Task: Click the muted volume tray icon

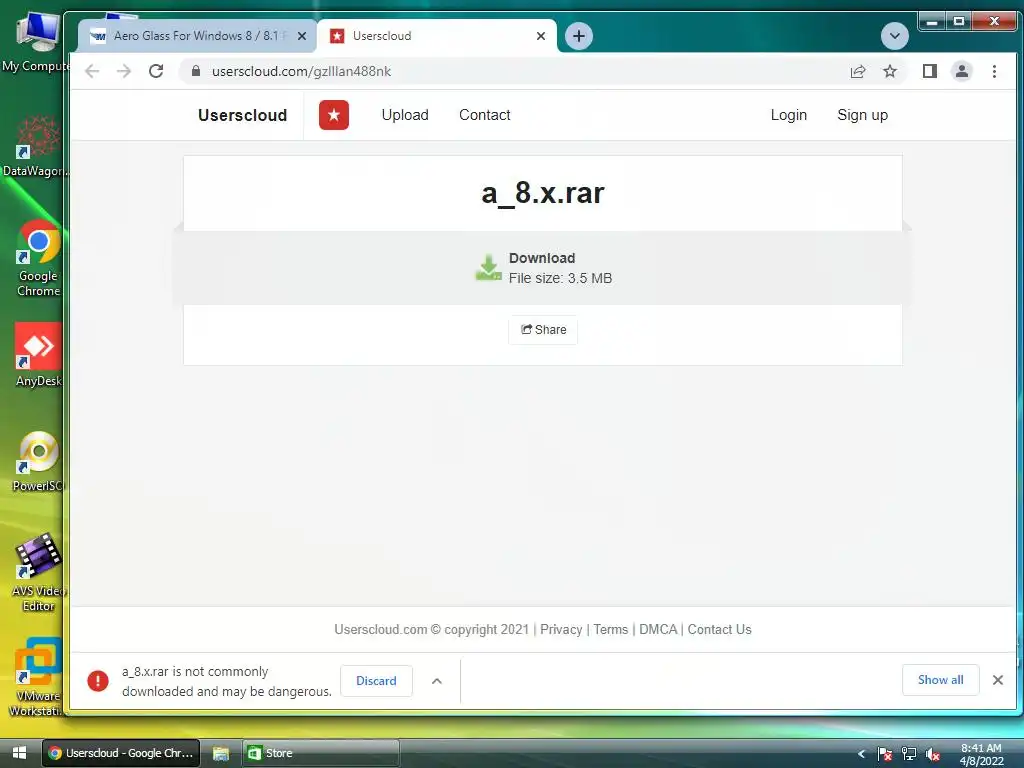Action: pos(933,754)
